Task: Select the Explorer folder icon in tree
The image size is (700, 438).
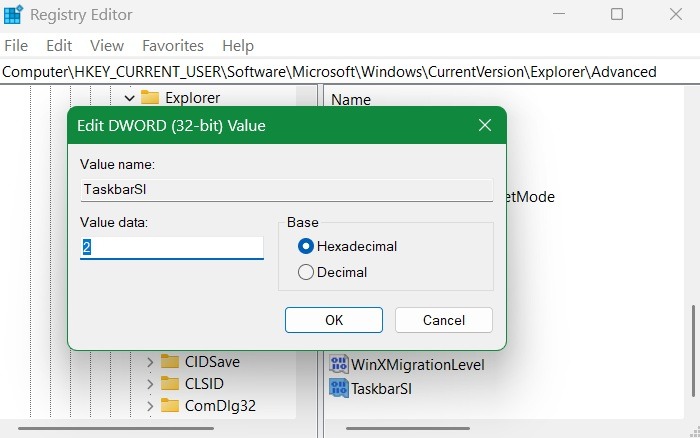Action: [151, 97]
